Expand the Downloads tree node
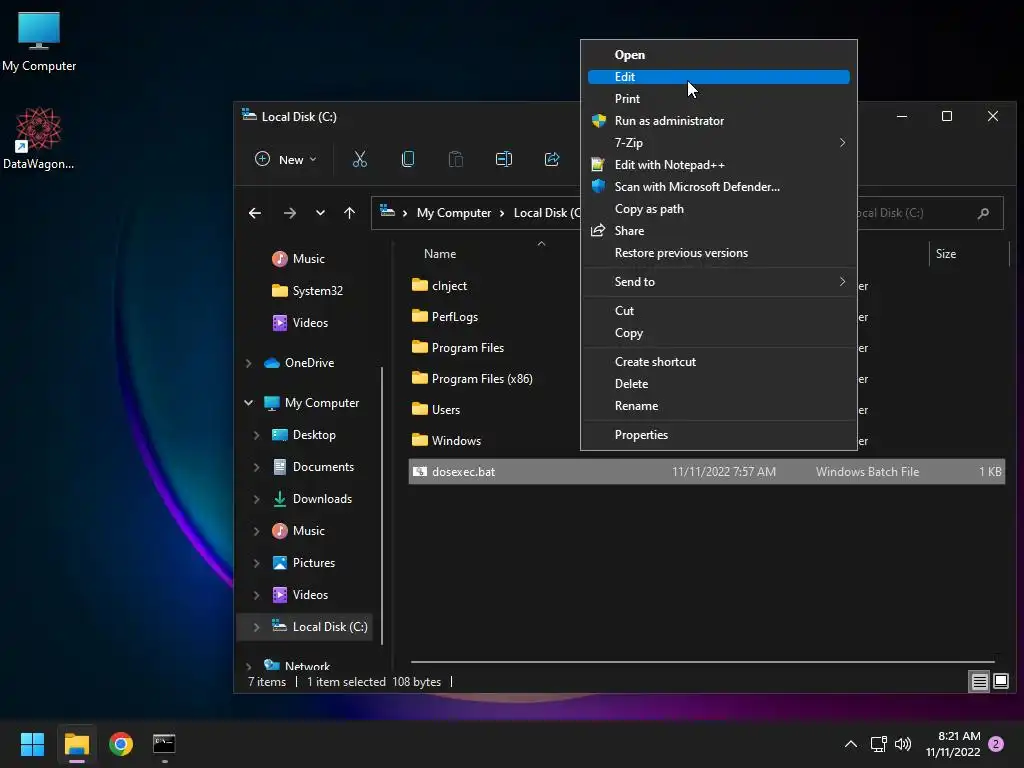This screenshot has width=1024, height=768. click(x=257, y=499)
